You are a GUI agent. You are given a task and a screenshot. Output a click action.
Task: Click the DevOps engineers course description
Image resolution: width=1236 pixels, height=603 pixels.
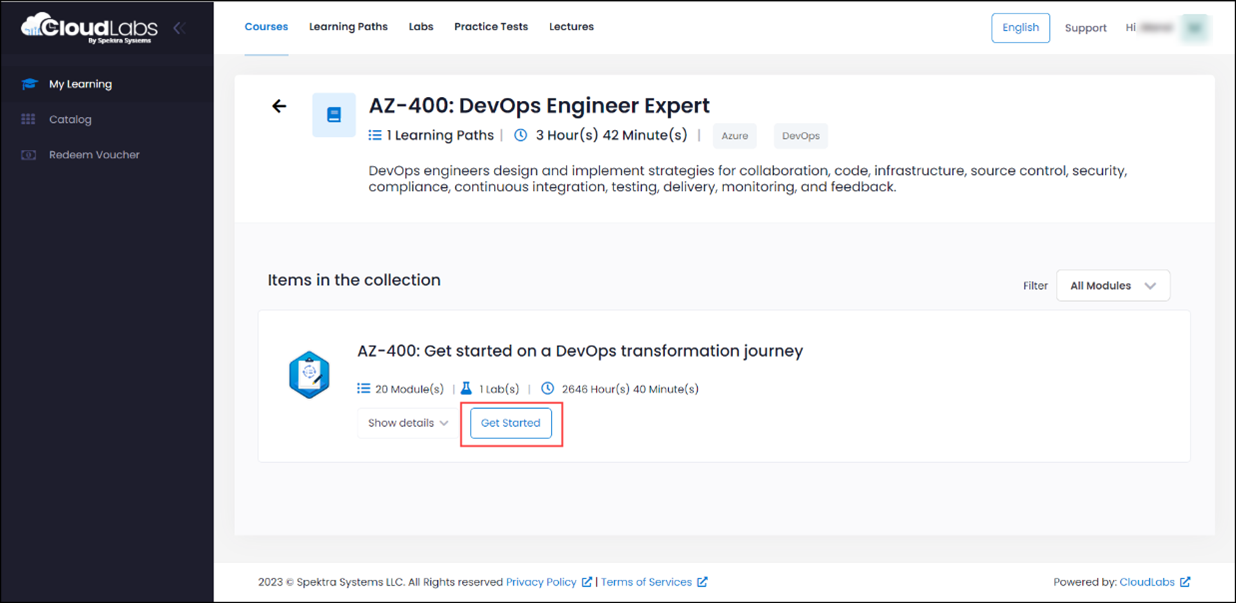[748, 179]
